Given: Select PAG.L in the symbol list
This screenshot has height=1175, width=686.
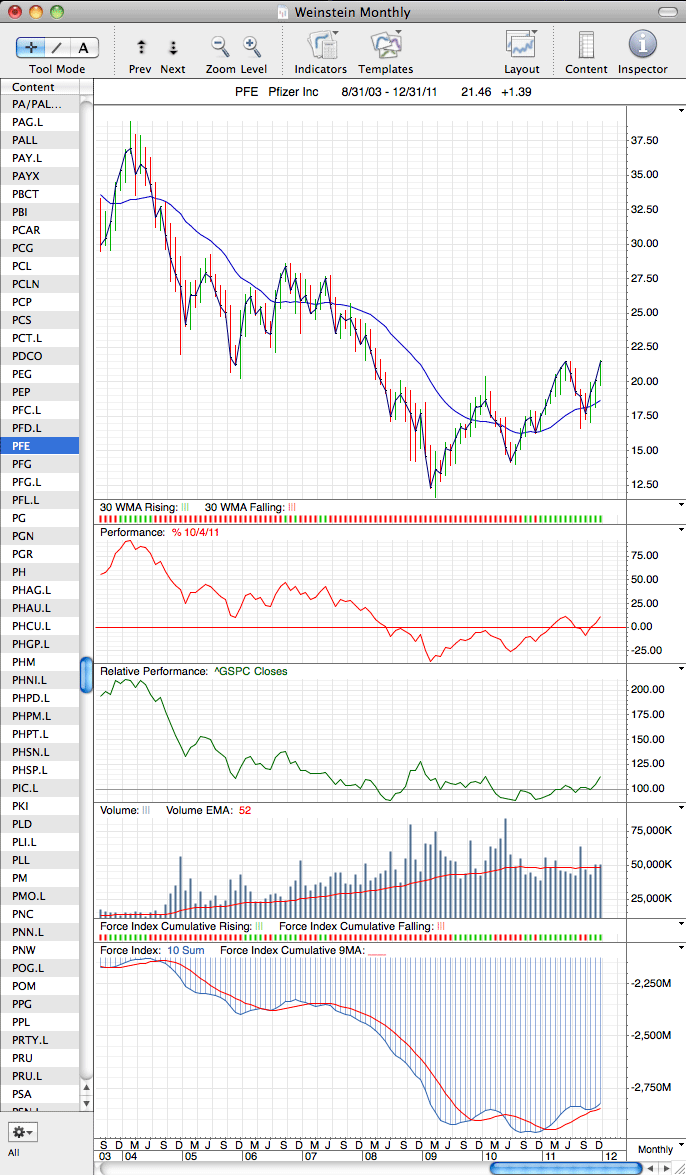Looking at the screenshot, I should point(40,121).
